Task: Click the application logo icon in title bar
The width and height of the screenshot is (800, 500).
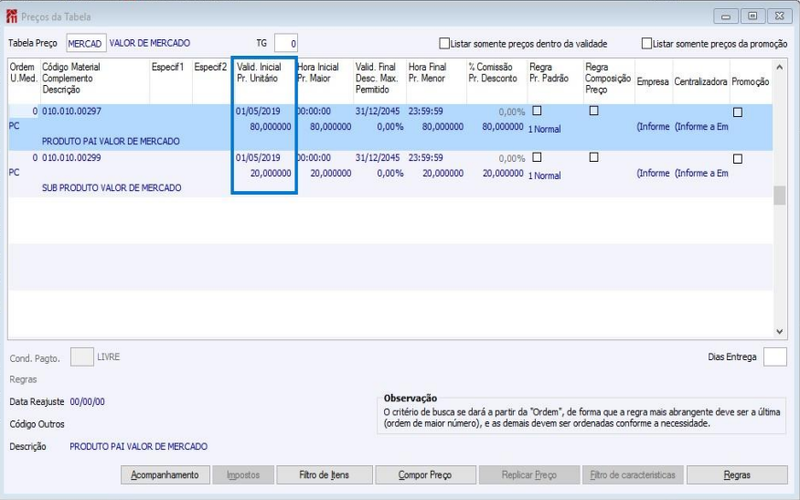Action: point(11,16)
